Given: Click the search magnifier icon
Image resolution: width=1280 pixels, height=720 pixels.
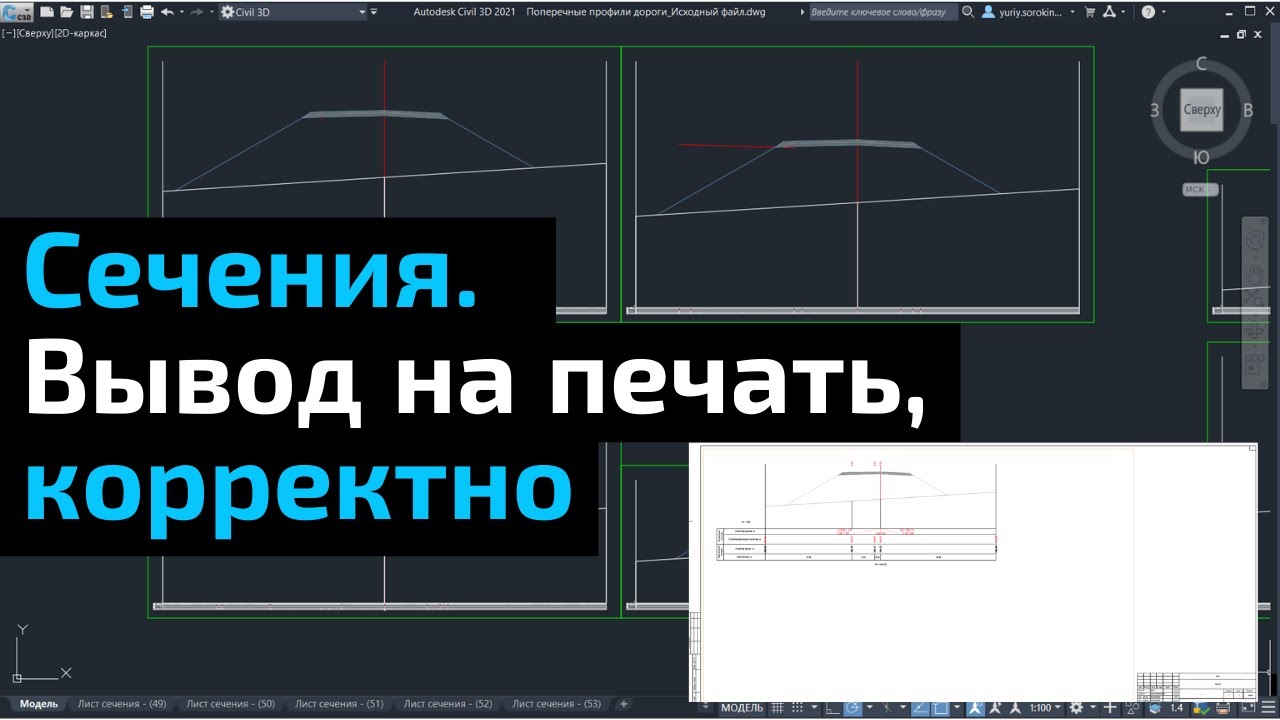Looking at the screenshot, I should coord(968,12).
